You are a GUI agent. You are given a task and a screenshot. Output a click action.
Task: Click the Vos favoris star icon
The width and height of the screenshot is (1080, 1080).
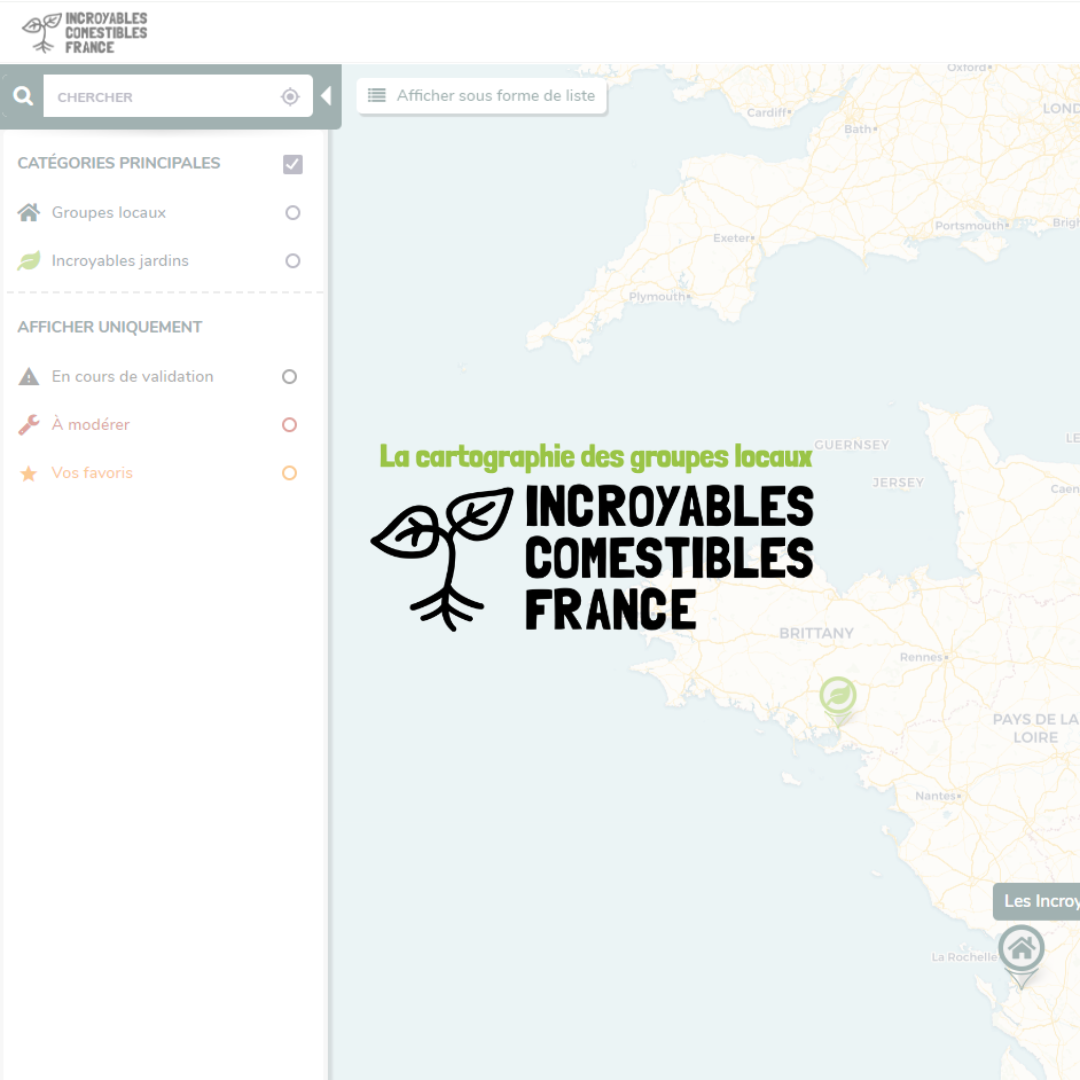(x=29, y=473)
